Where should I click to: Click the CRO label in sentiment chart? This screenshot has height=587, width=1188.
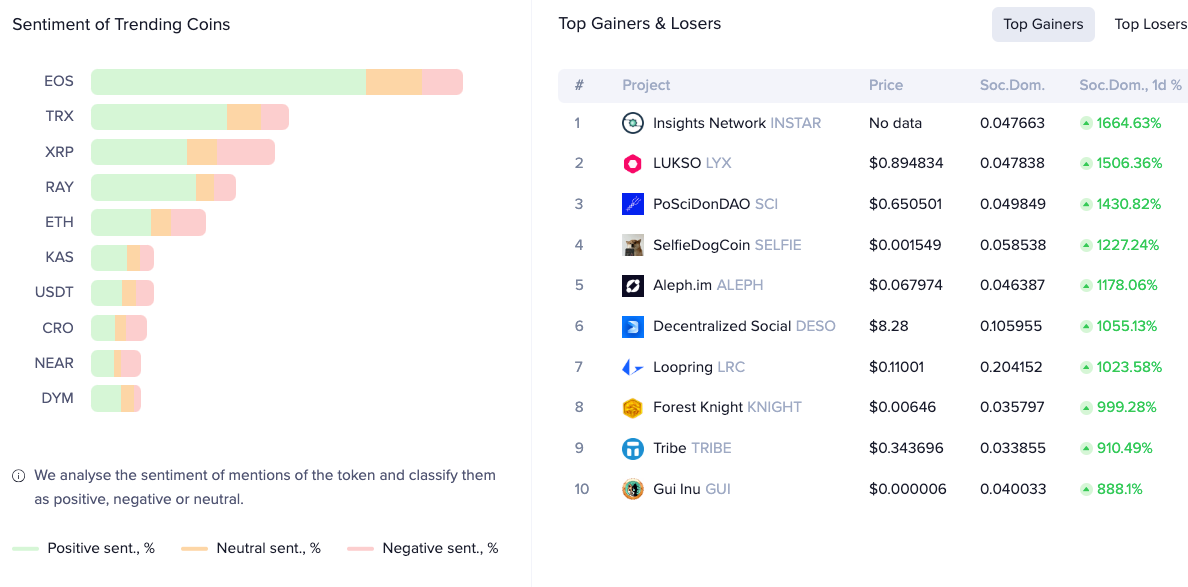[x=58, y=328]
